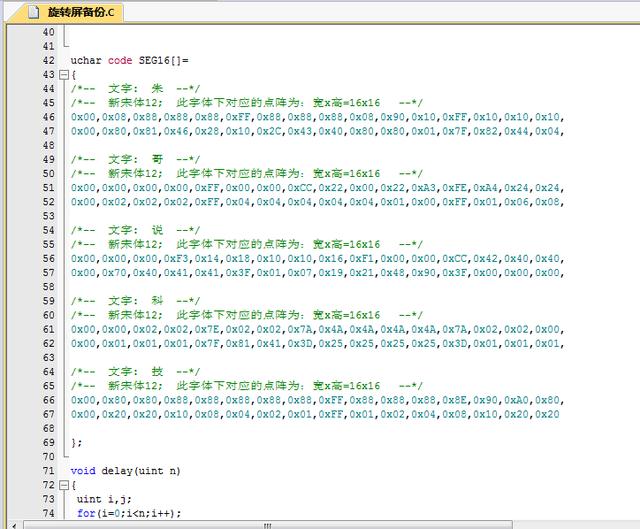
Task: Click the 'void' keyword on line 71
Action: pyautogui.click(x=83, y=471)
